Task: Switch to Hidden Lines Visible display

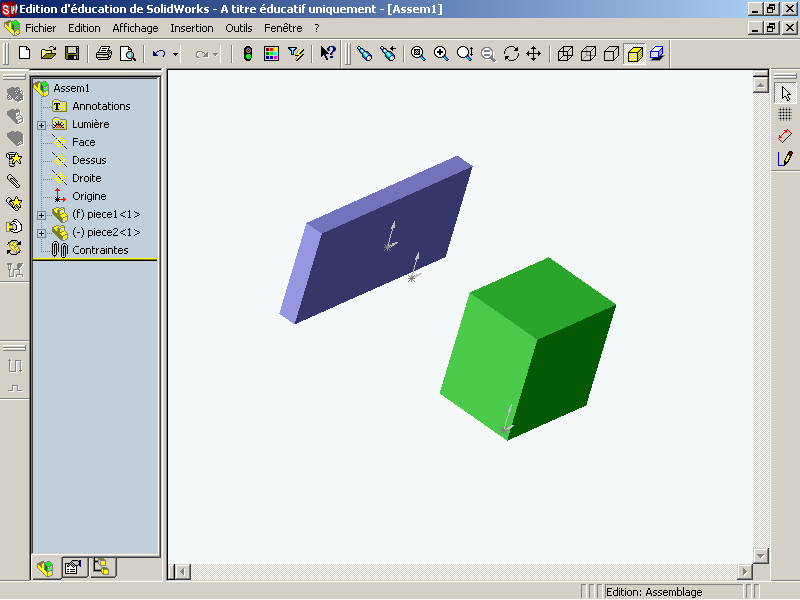Action: 588,54
